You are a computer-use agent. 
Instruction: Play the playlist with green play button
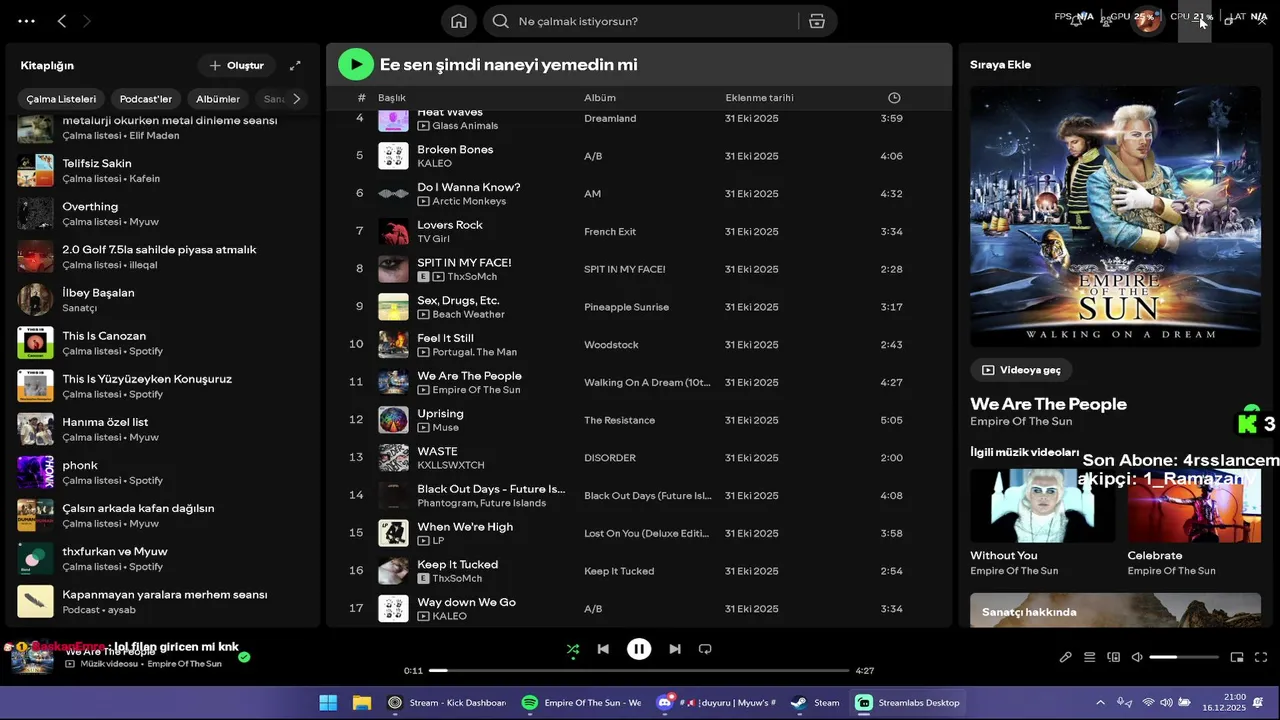click(356, 64)
